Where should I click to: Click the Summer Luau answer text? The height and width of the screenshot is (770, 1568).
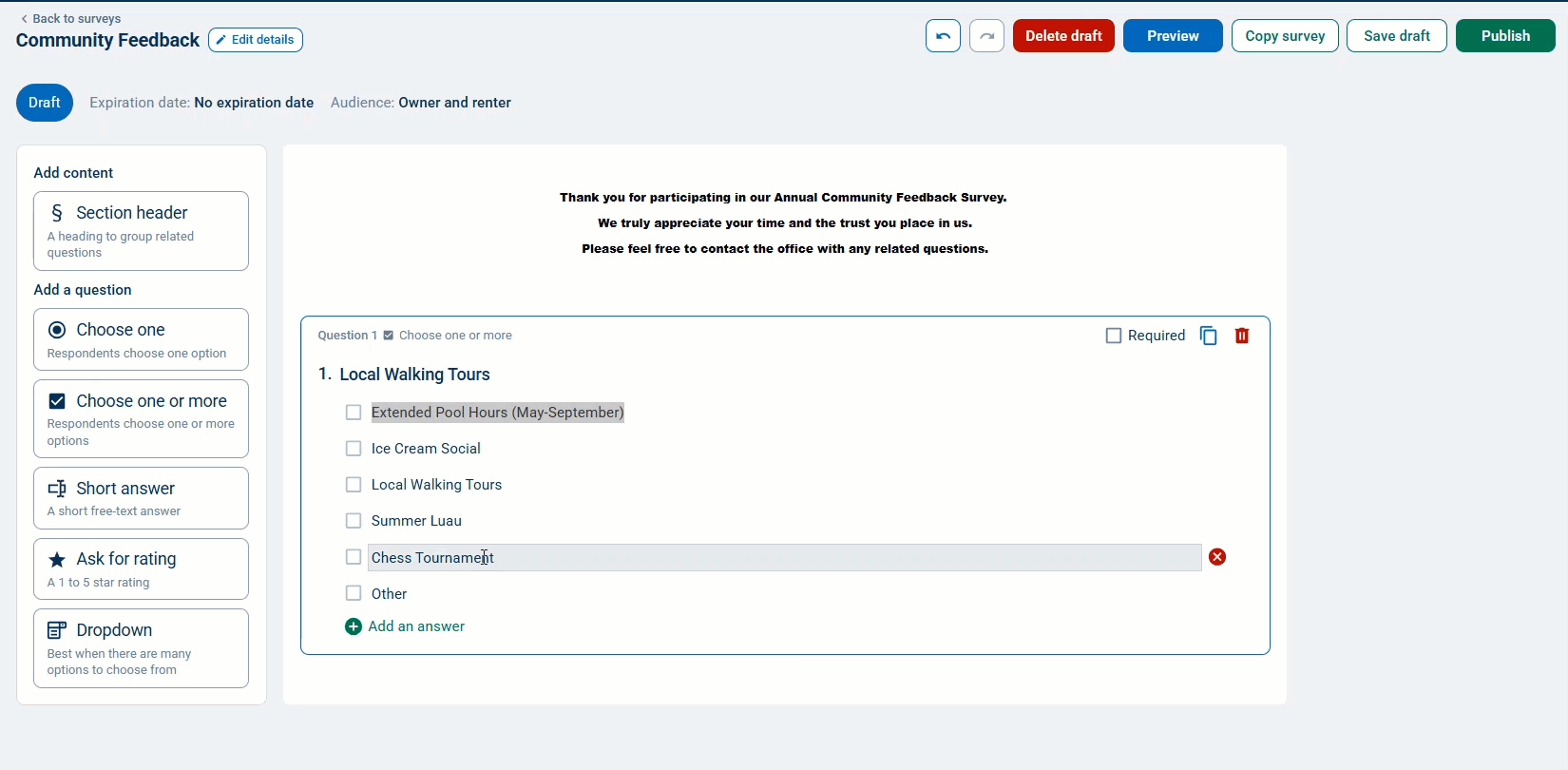point(416,521)
